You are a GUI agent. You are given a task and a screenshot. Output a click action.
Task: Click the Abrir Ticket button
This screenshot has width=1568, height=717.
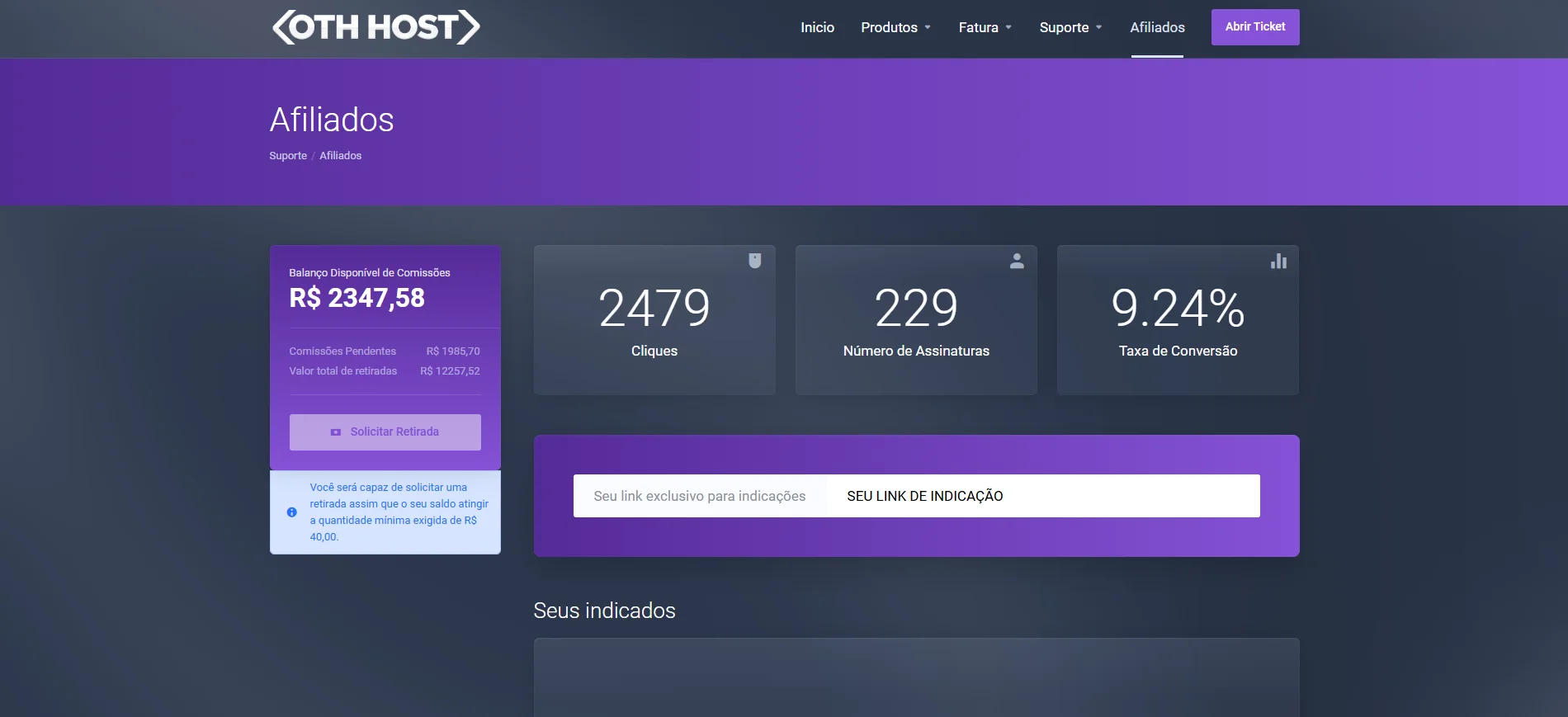pos(1255,27)
